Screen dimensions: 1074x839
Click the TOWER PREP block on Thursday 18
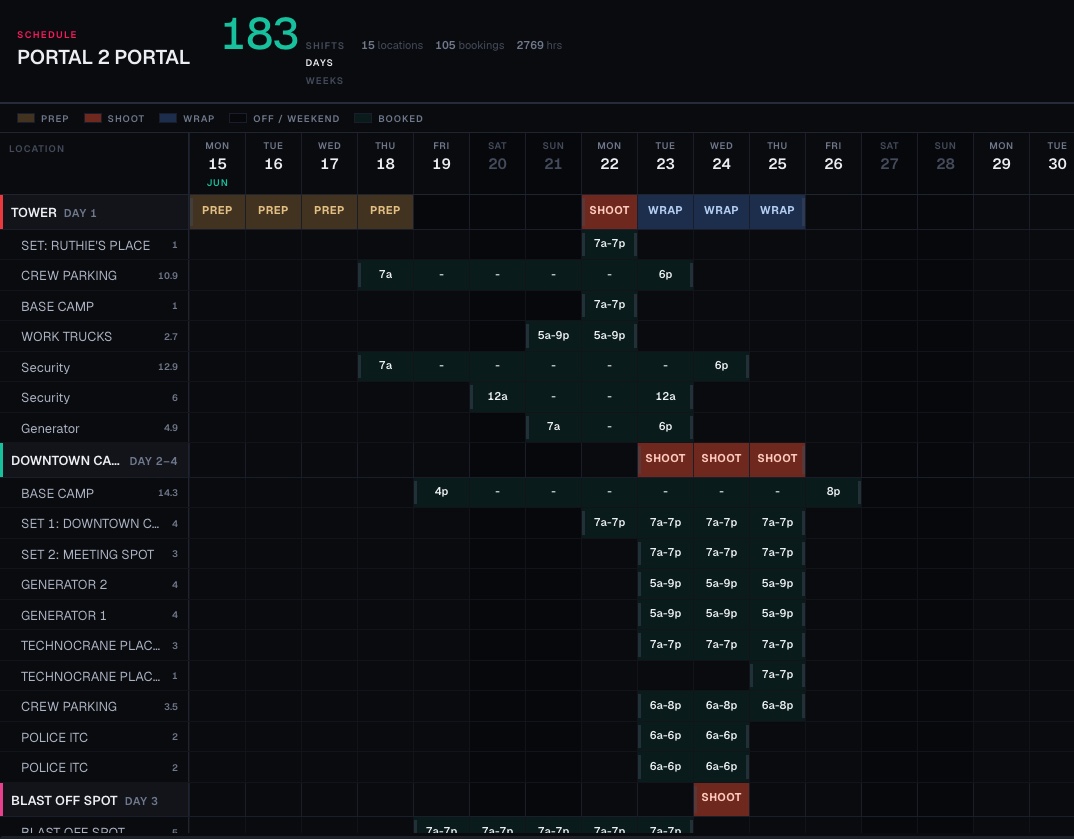(385, 211)
